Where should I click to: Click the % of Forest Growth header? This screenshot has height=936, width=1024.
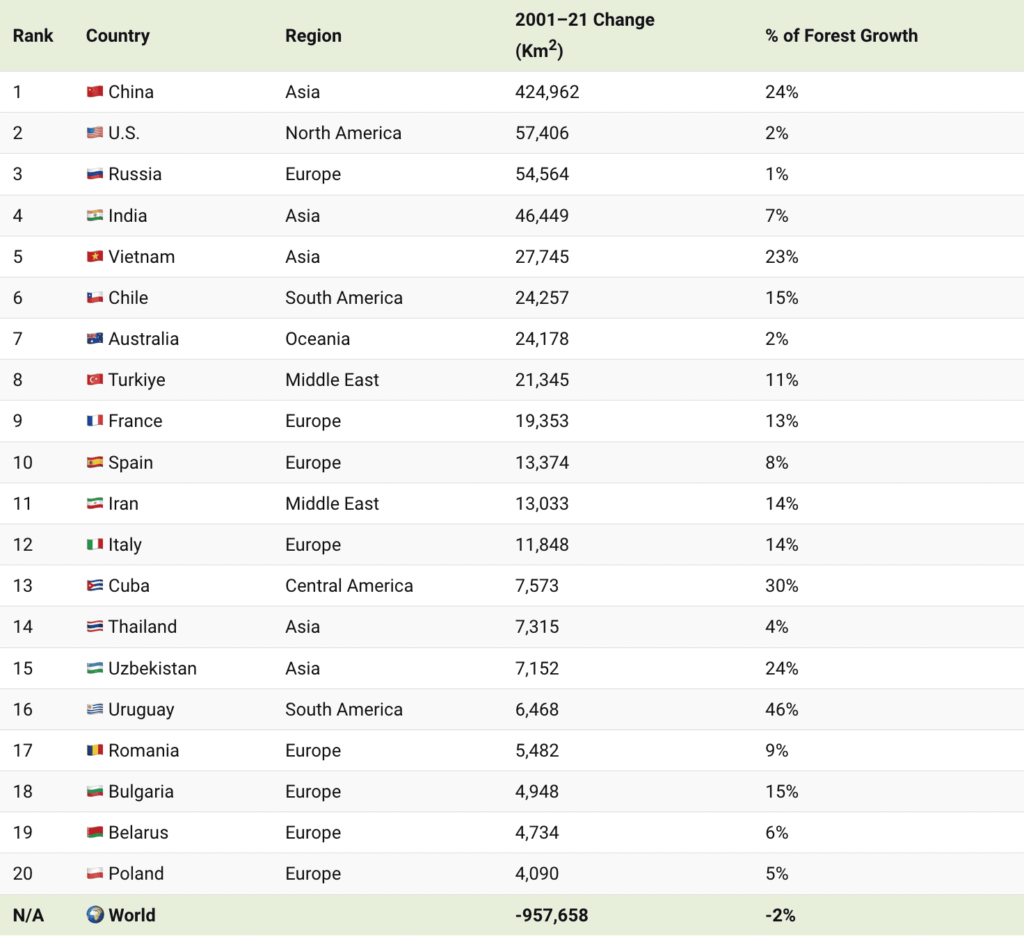click(841, 36)
